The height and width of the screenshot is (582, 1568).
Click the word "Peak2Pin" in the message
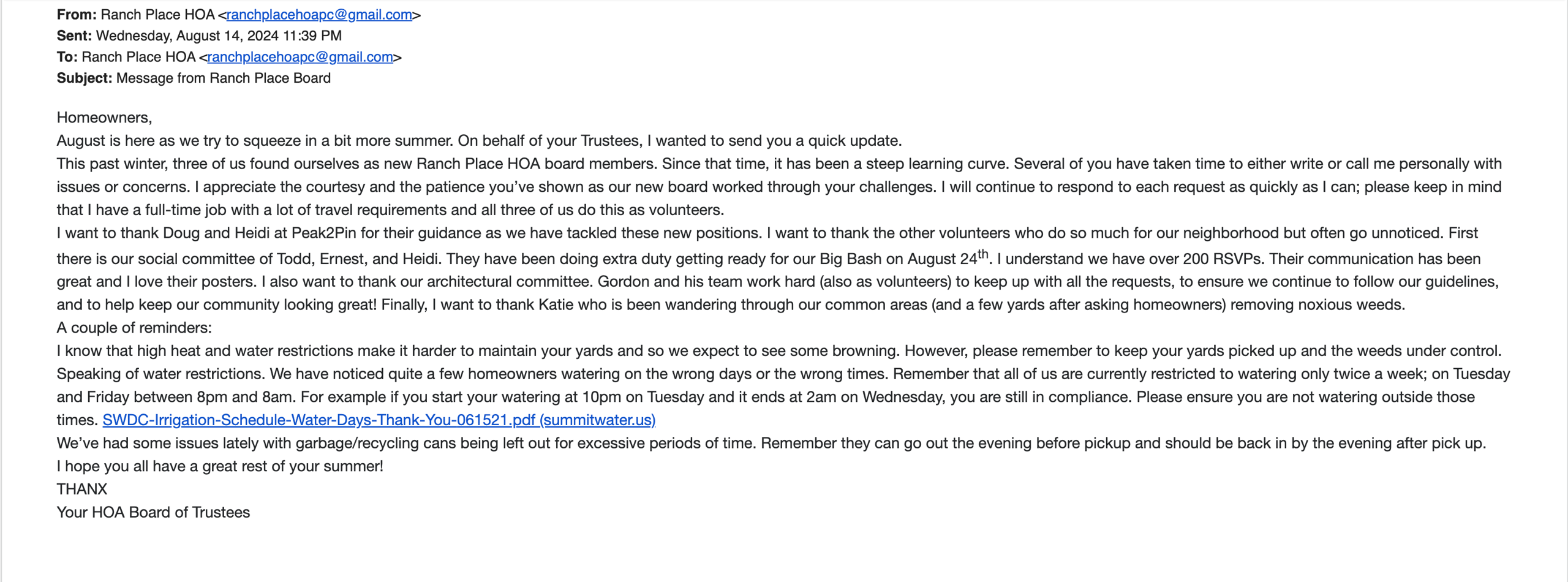click(x=323, y=233)
